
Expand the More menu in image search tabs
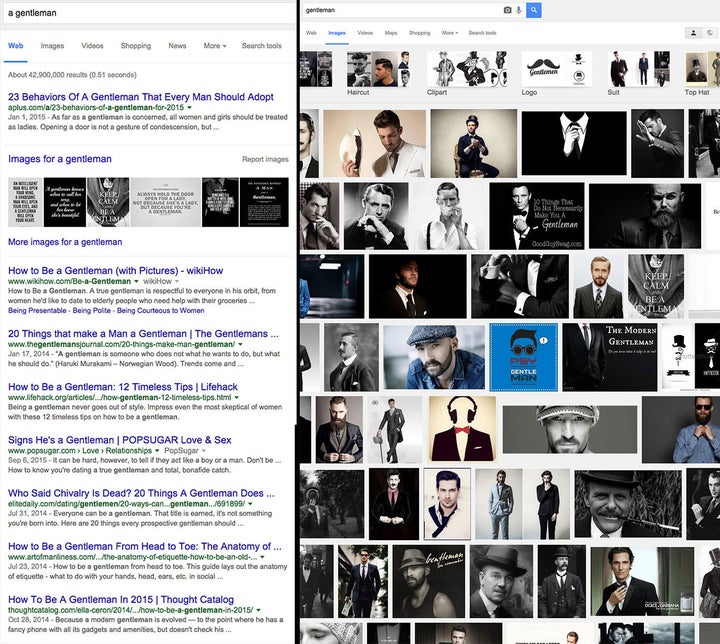(x=449, y=33)
